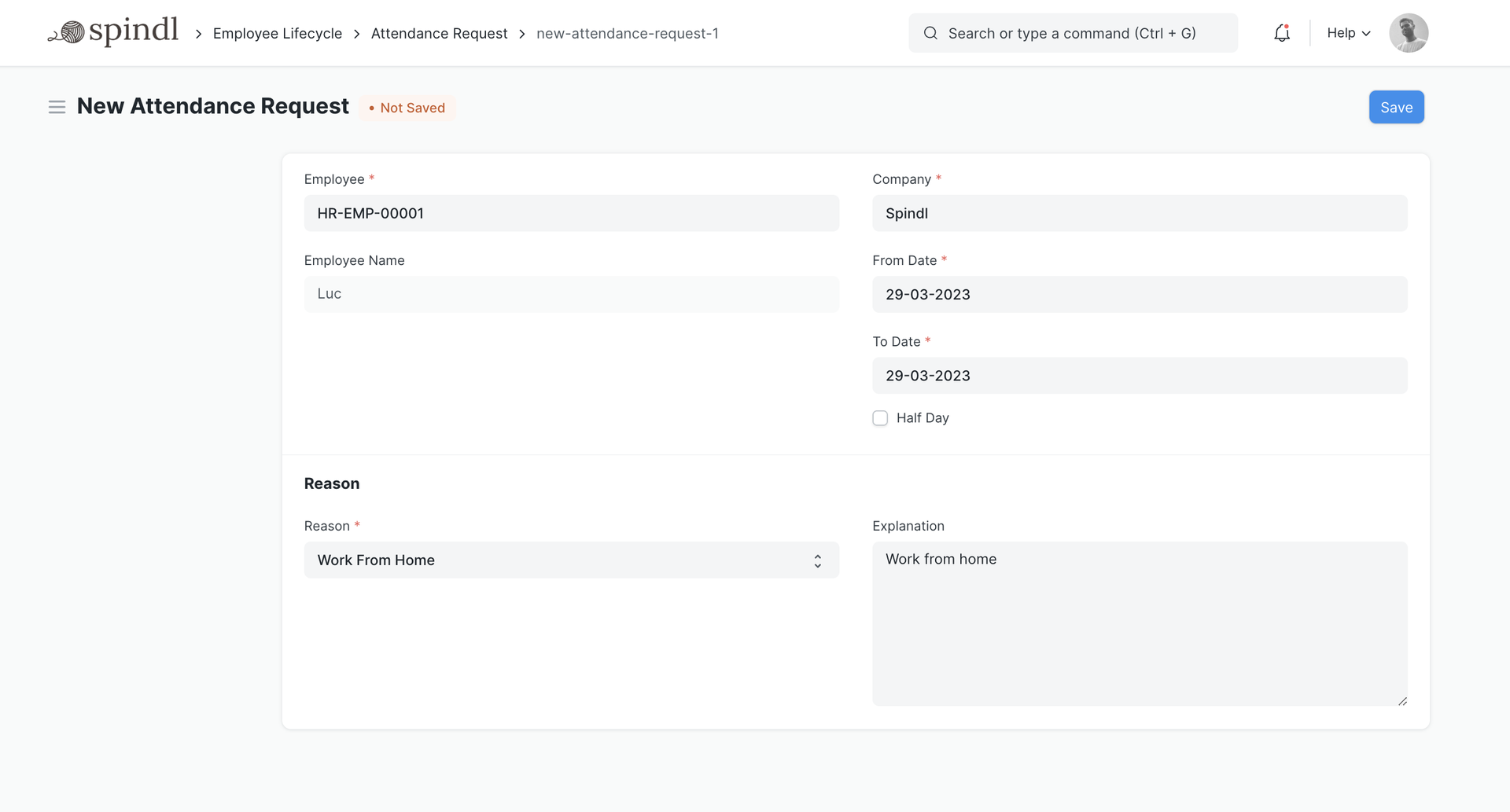1510x812 pixels.
Task: Save the attendance request
Action: tap(1396, 108)
